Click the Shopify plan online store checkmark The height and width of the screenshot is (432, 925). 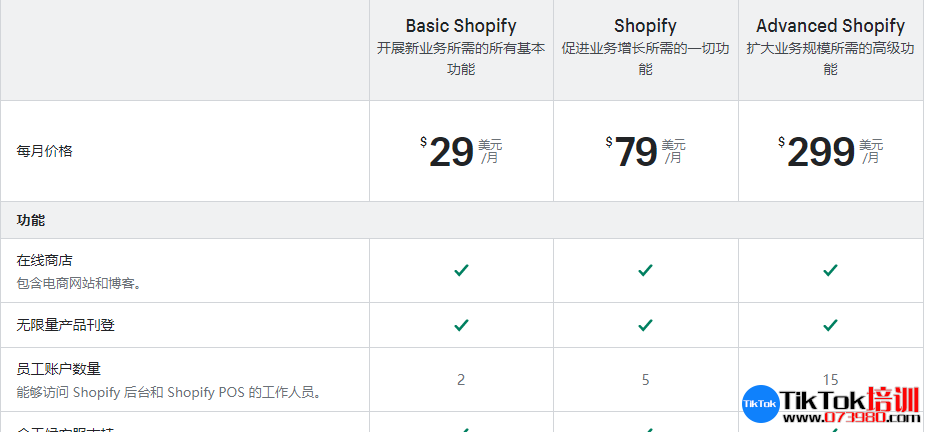point(645,270)
